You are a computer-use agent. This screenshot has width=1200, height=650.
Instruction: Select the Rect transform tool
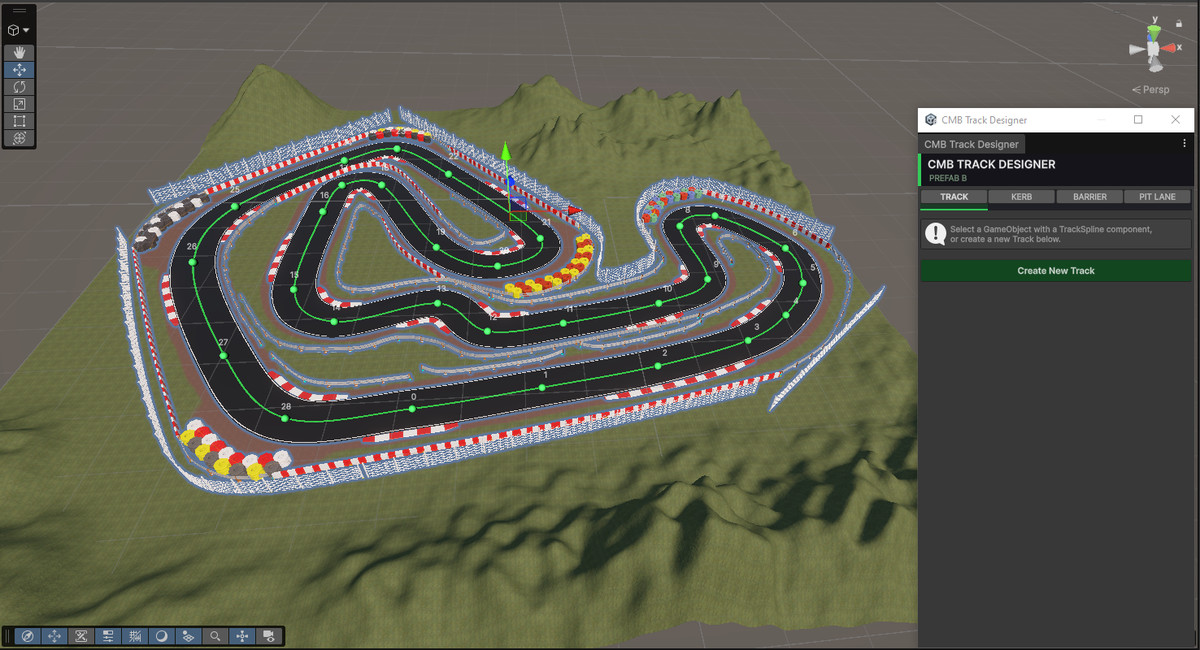point(20,121)
